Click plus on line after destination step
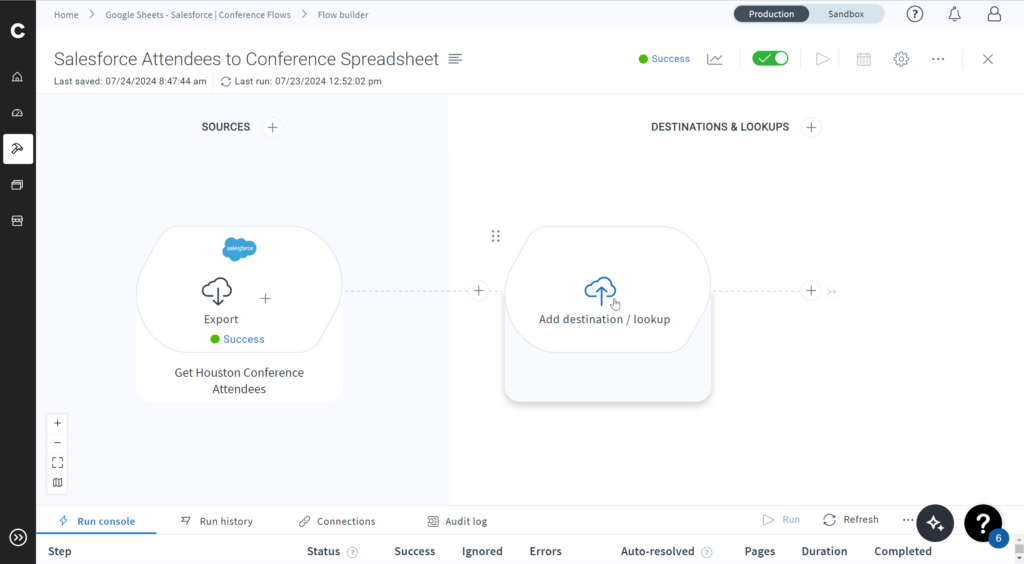1024x564 pixels. pyautogui.click(x=811, y=290)
